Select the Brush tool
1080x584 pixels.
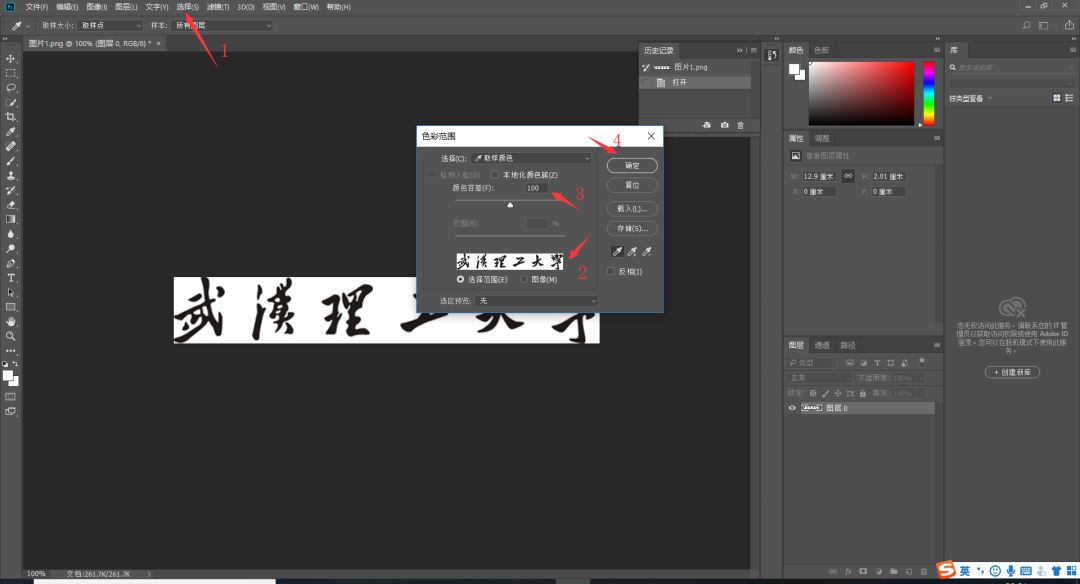pyautogui.click(x=10, y=161)
